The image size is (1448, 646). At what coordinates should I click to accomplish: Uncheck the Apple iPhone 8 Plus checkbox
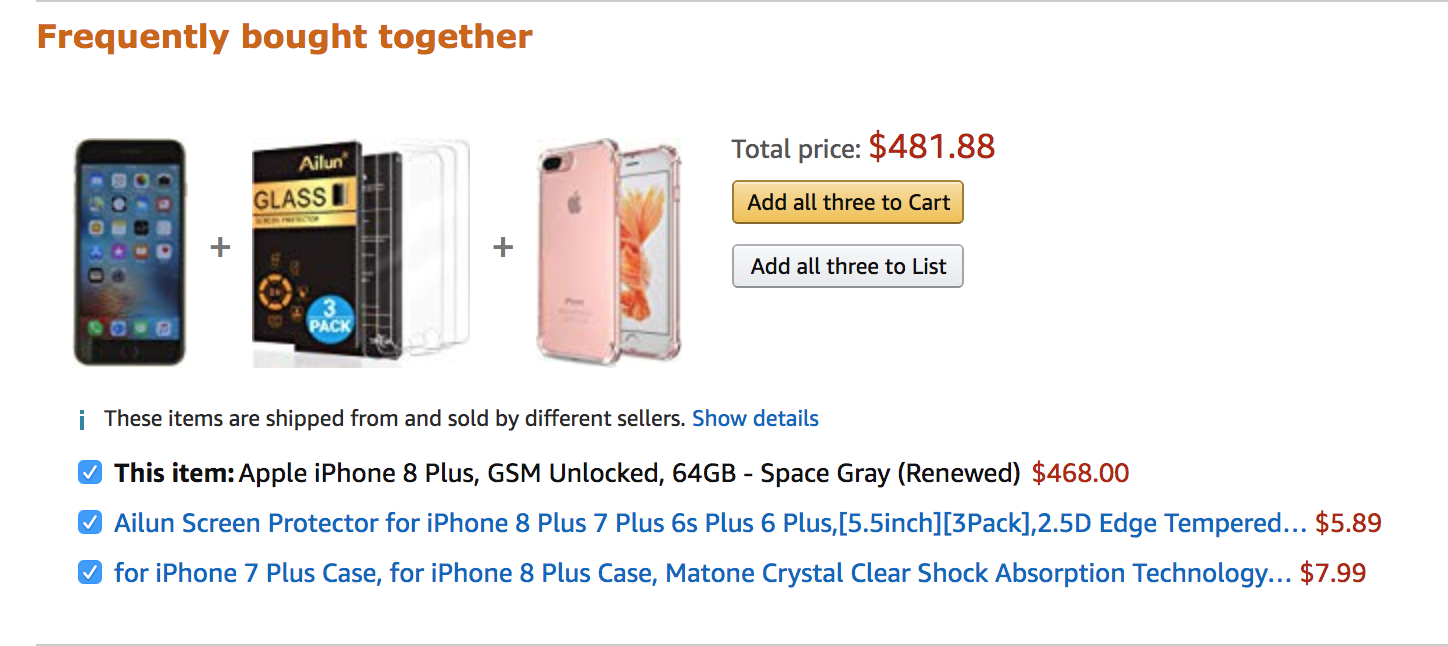(x=90, y=472)
